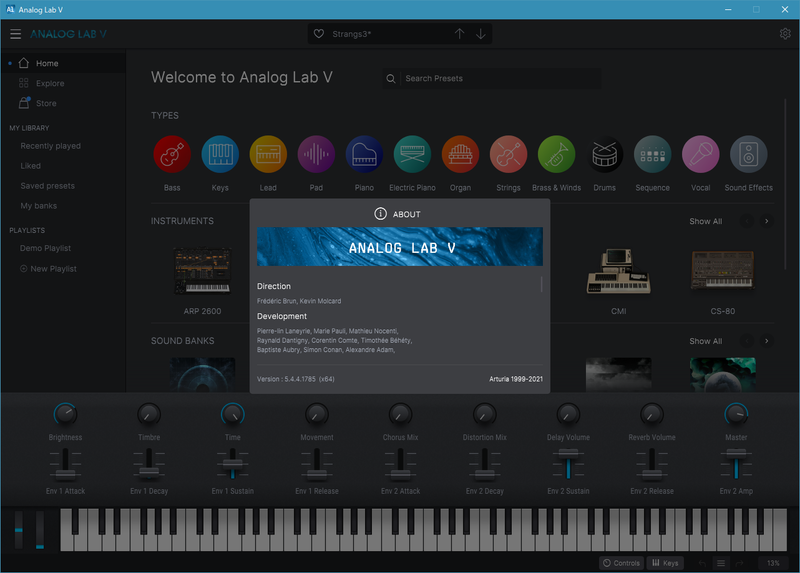Go to previous preset with up arrow

tap(459, 34)
